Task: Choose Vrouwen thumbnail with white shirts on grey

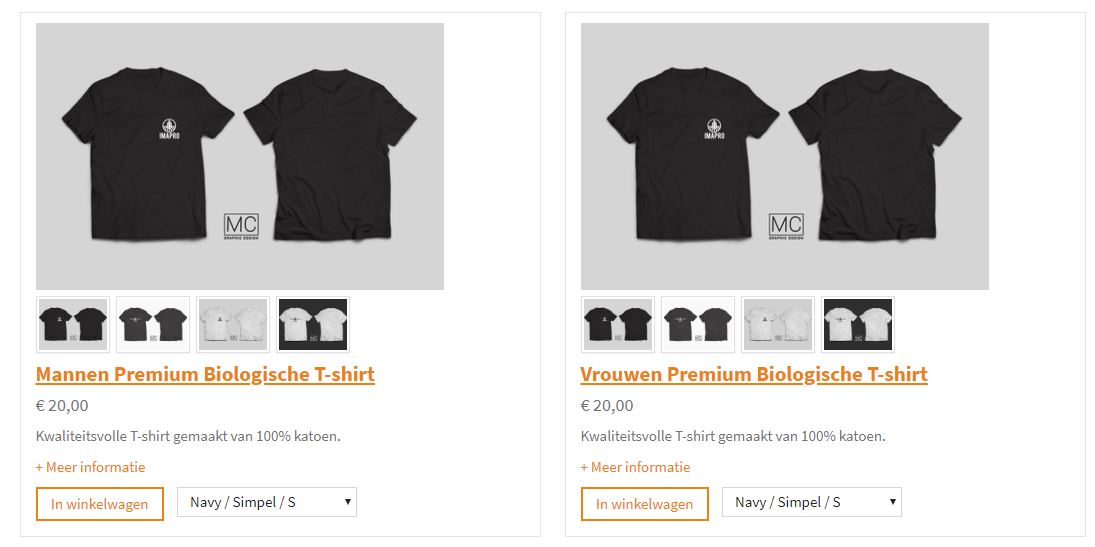Action: 778,325
